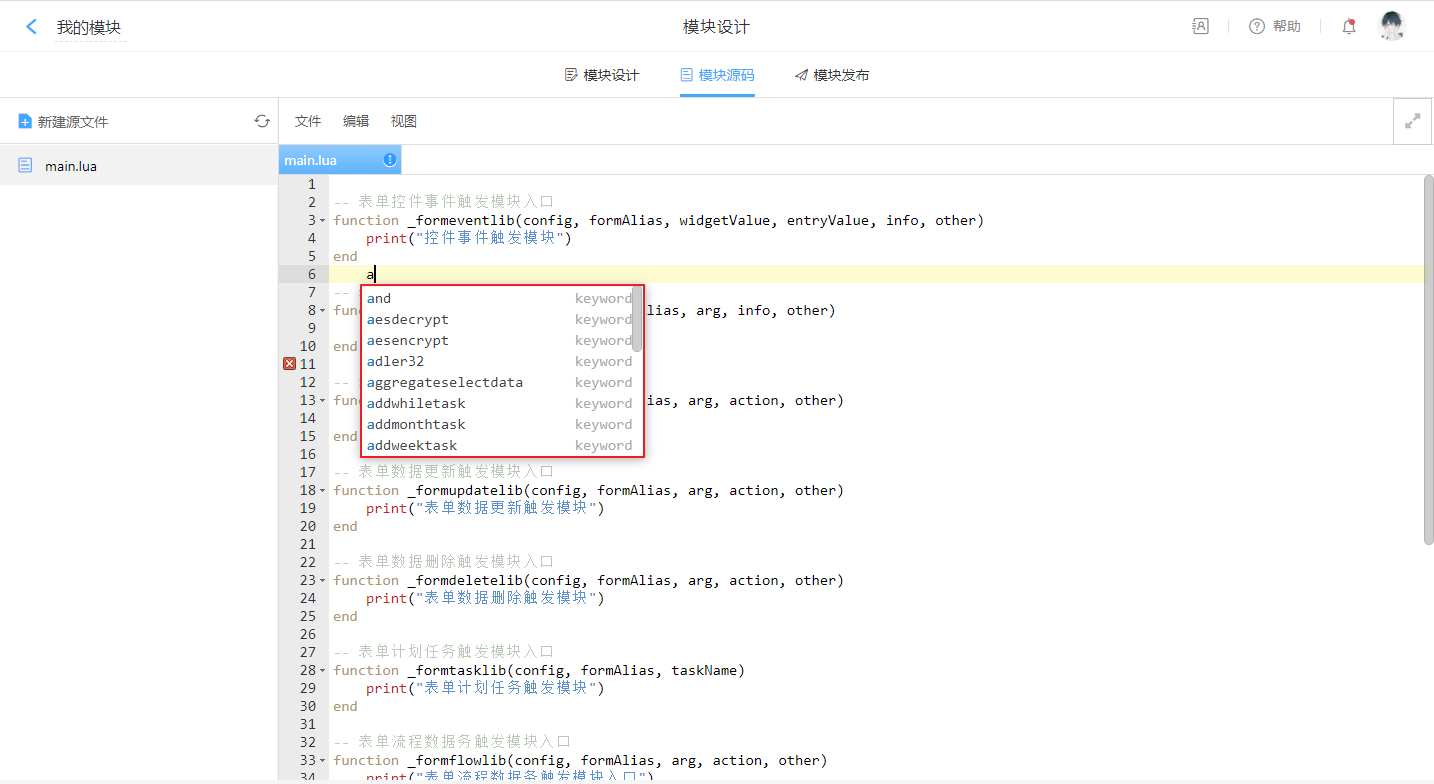Open the 文件 menu
The width and height of the screenshot is (1434, 784).
pyautogui.click(x=308, y=121)
